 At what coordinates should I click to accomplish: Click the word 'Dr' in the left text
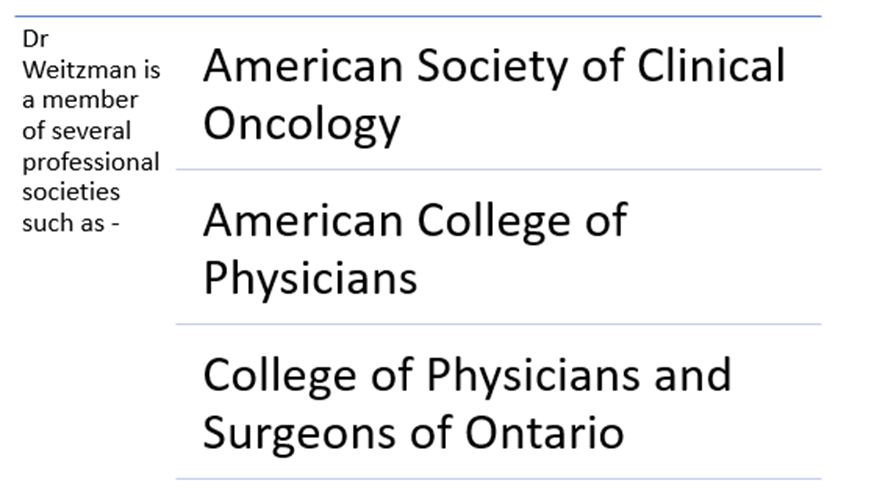coord(35,39)
